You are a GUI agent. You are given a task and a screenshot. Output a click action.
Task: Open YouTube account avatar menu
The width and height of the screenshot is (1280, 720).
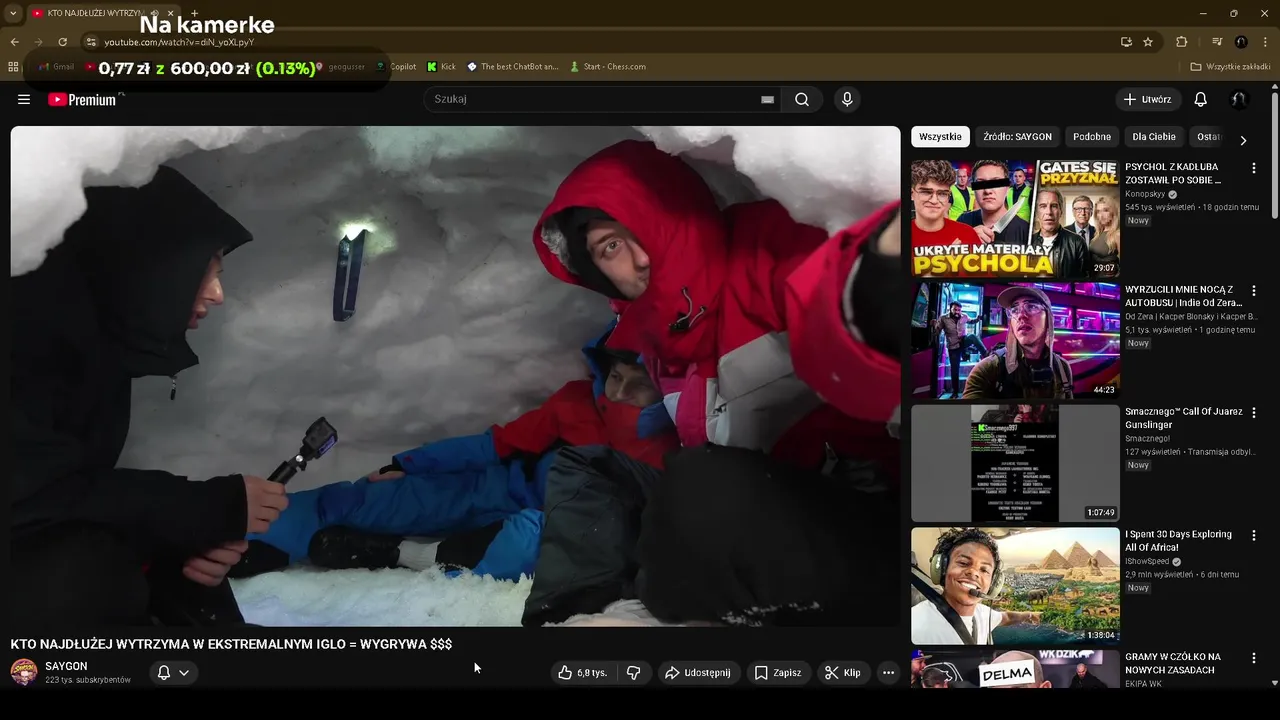(1239, 99)
